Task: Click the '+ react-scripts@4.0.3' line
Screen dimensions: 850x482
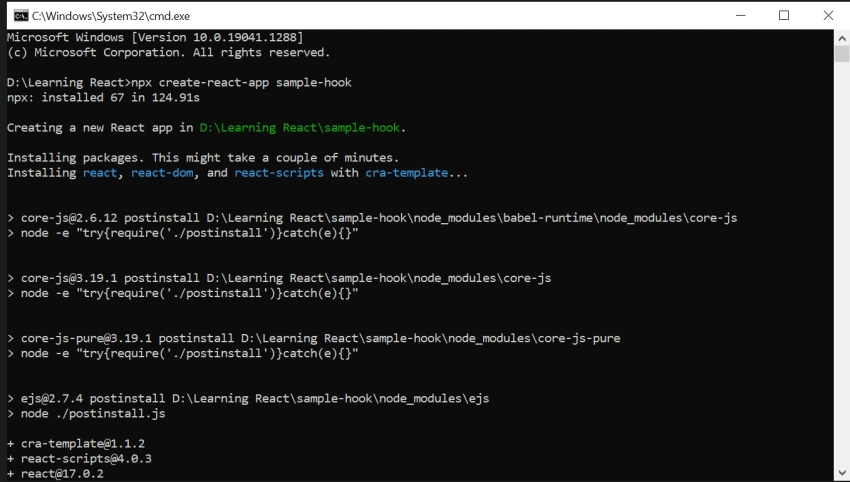Action: tap(79, 459)
